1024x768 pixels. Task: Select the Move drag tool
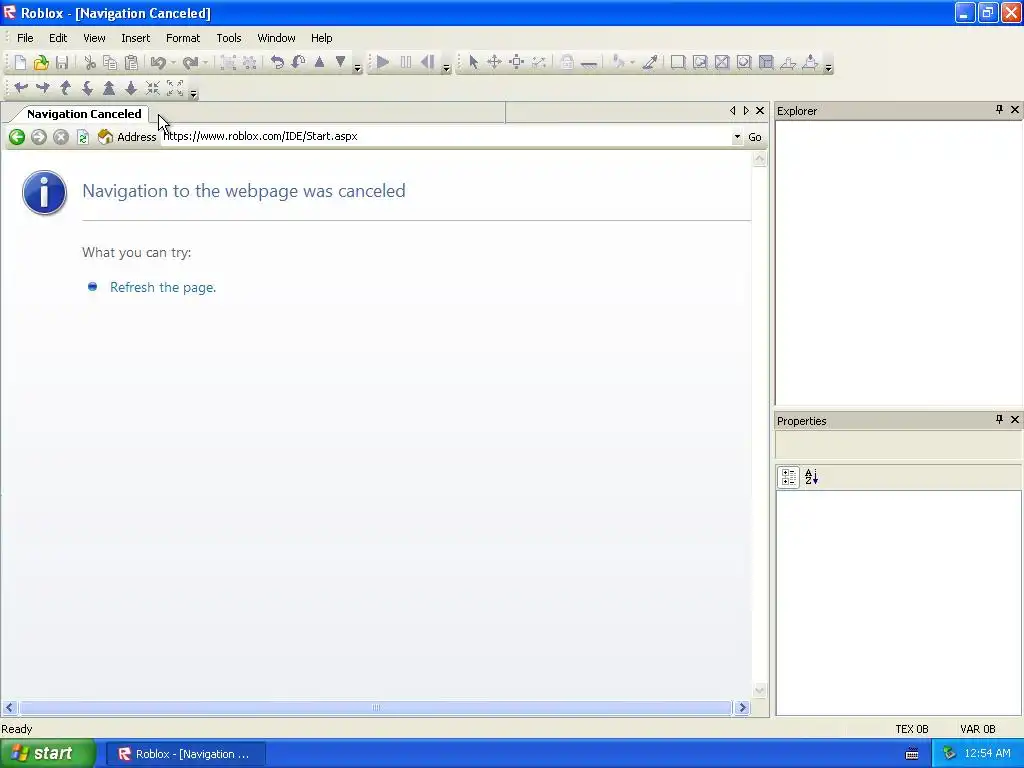pyautogui.click(x=494, y=63)
